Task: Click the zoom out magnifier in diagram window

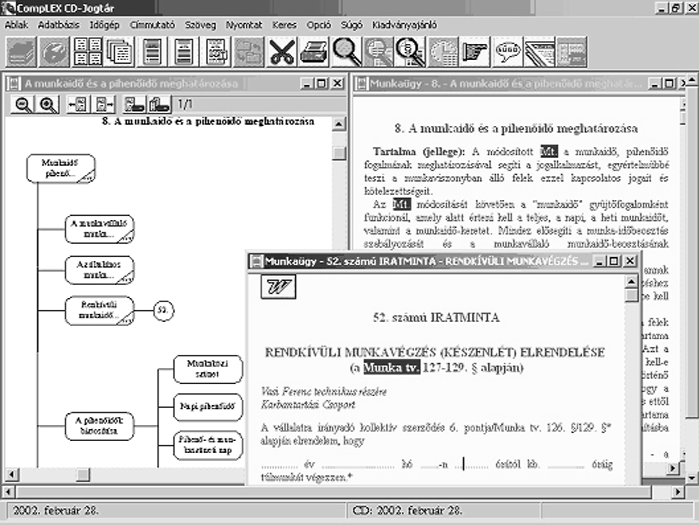Action: [x=23, y=104]
